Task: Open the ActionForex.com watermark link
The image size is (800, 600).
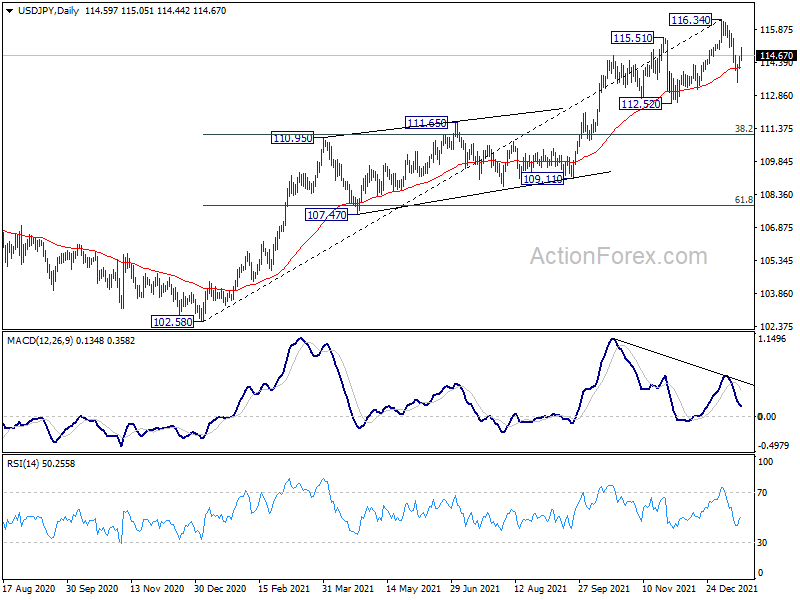Action: pos(617,256)
